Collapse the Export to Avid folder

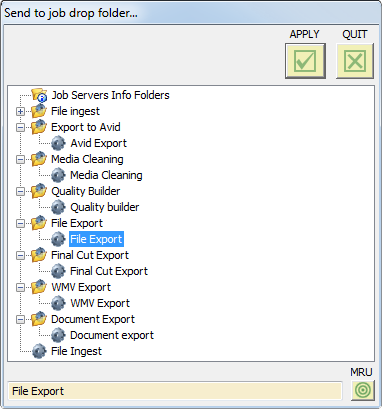tap(21, 127)
